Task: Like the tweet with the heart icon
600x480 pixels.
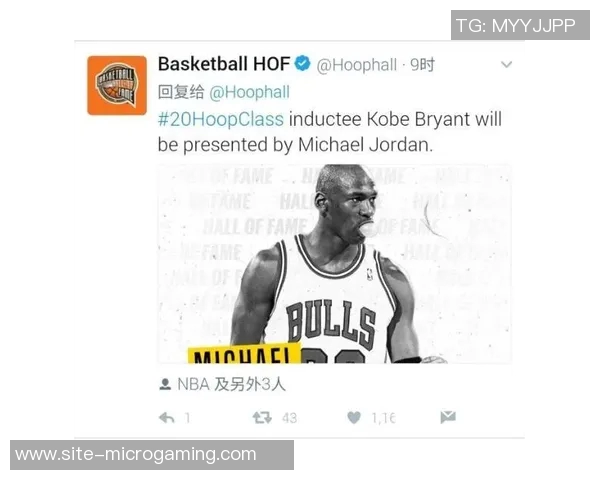Action: tap(354, 417)
